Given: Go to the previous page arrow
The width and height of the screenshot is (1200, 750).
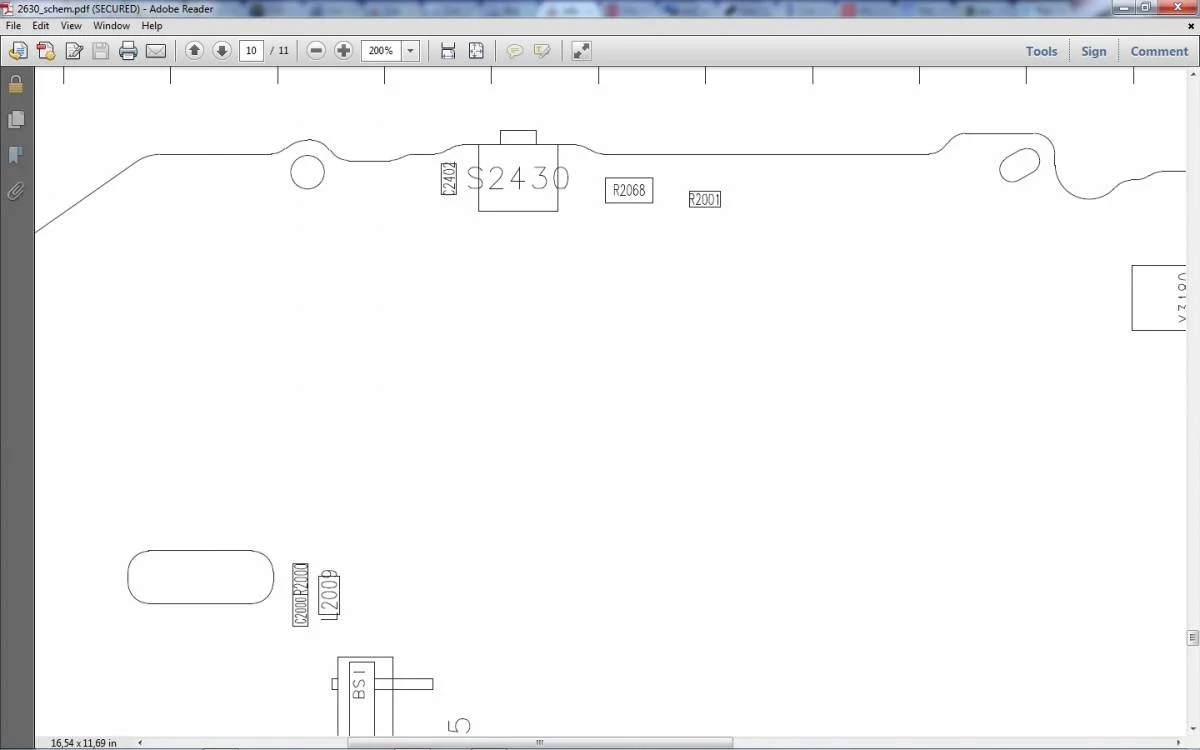Looking at the screenshot, I should (x=194, y=51).
